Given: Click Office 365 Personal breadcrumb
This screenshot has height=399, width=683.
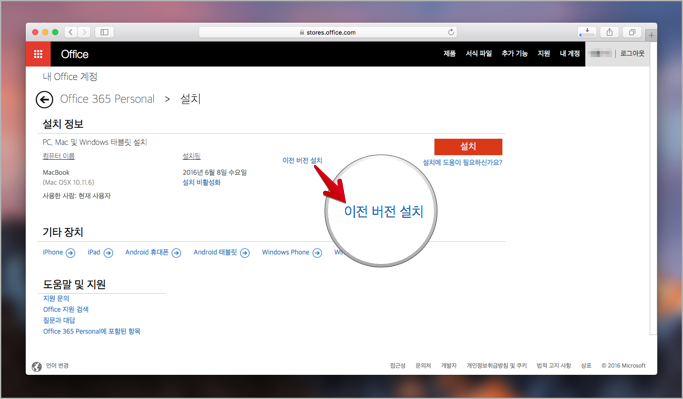Looking at the screenshot, I should 107,99.
